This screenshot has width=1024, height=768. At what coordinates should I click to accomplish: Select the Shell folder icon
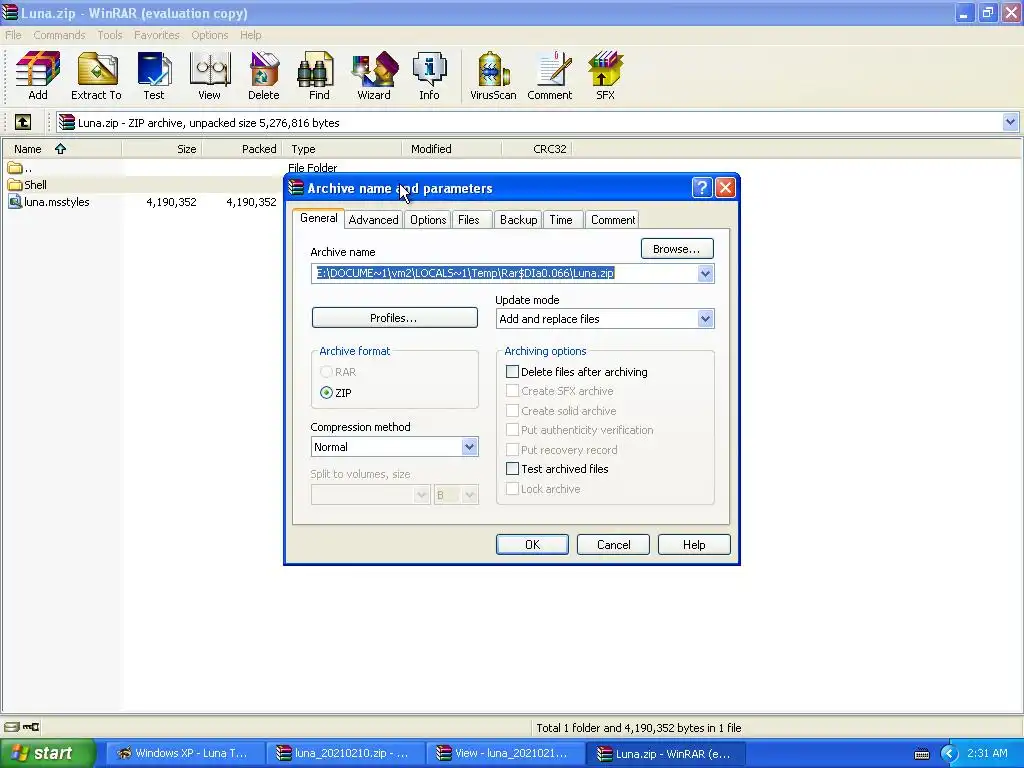click(x=15, y=185)
